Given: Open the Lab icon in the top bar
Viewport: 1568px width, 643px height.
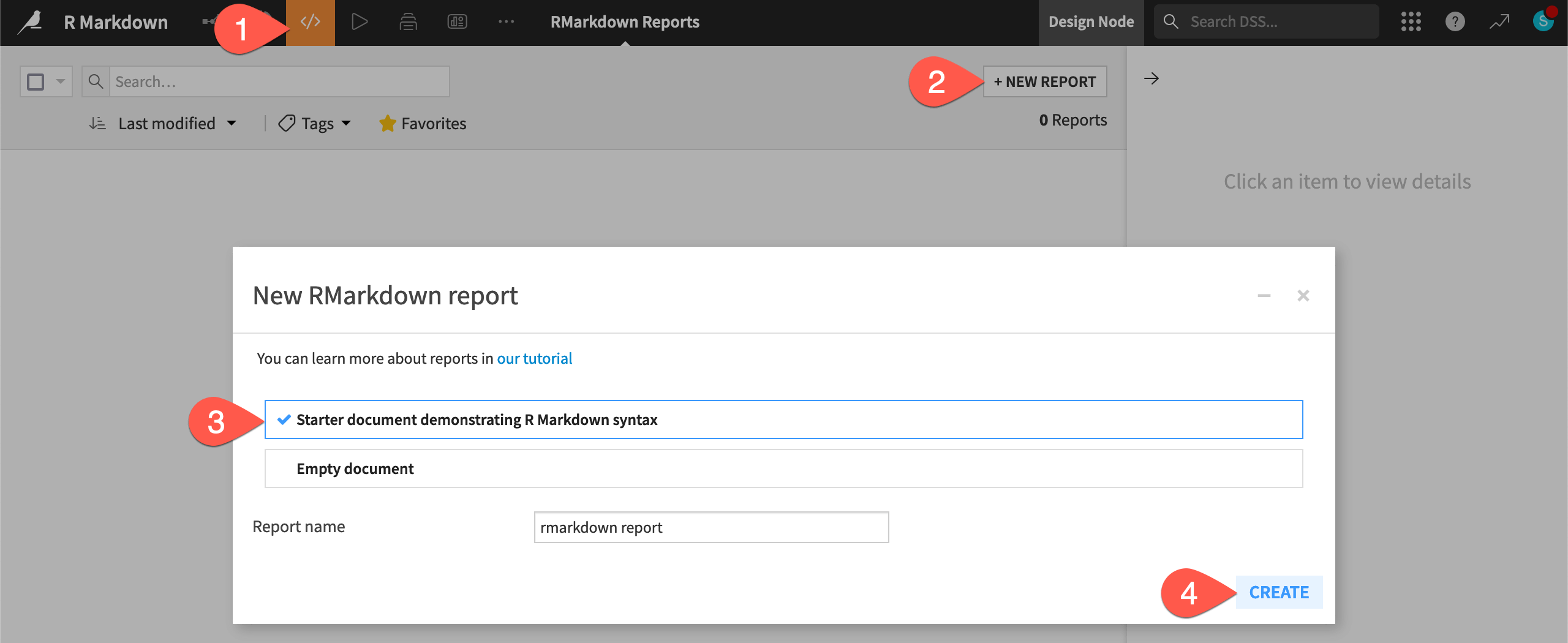Looking at the screenshot, I should point(408,21).
